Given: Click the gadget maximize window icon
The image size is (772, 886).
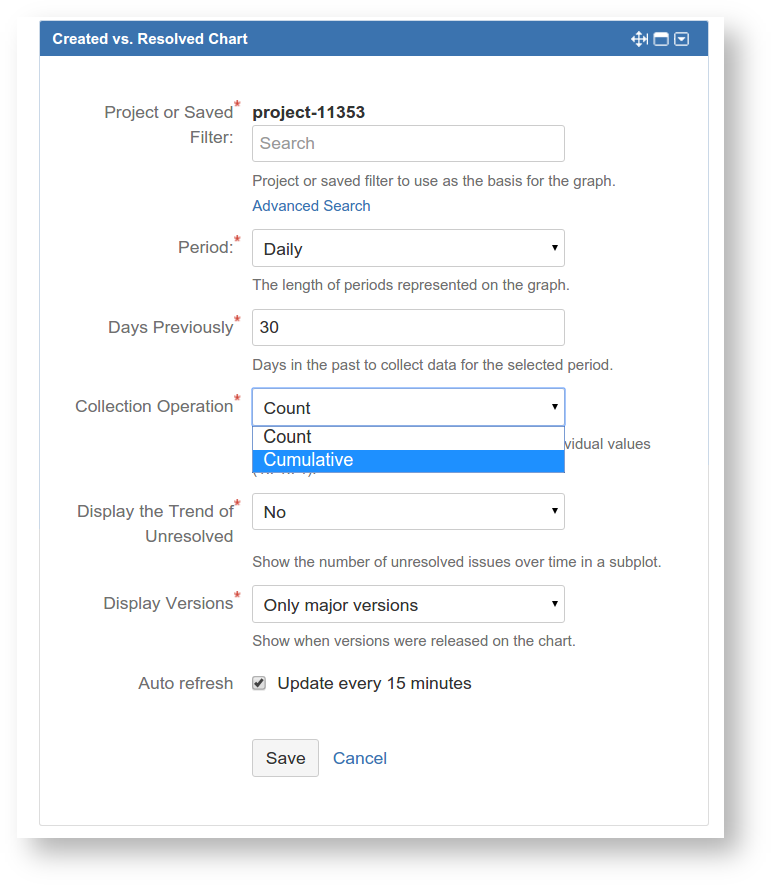Looking at the screenshot, I should pos(660,39).
